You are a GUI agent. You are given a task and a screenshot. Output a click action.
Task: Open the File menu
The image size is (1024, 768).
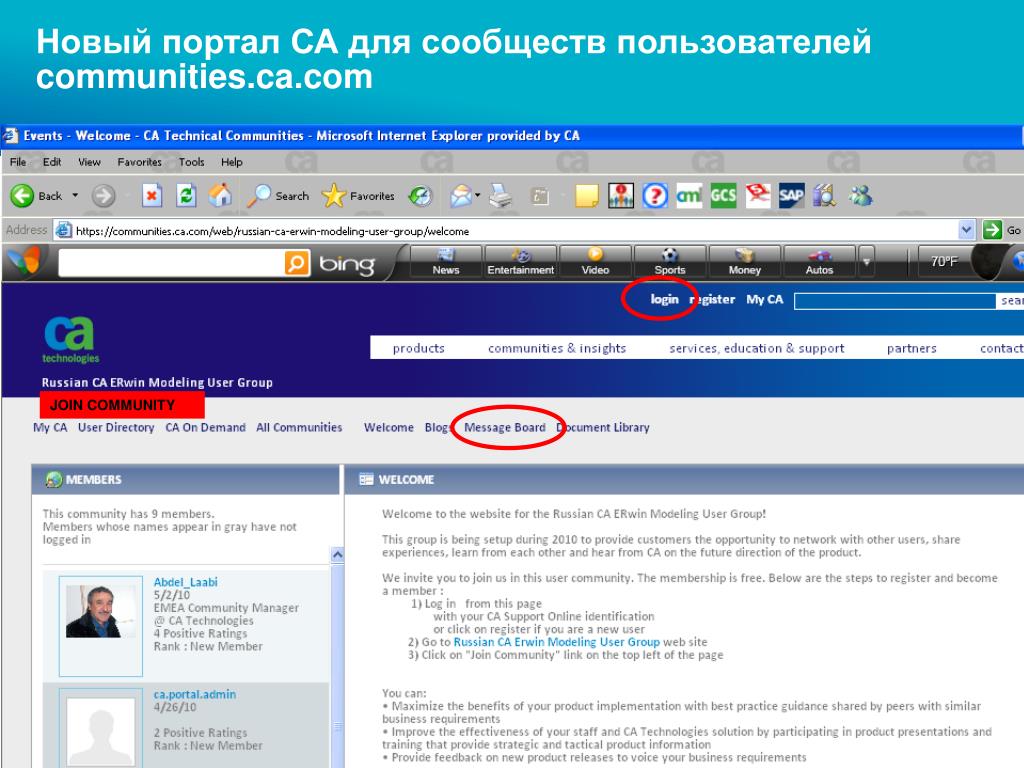coord(18,162)
